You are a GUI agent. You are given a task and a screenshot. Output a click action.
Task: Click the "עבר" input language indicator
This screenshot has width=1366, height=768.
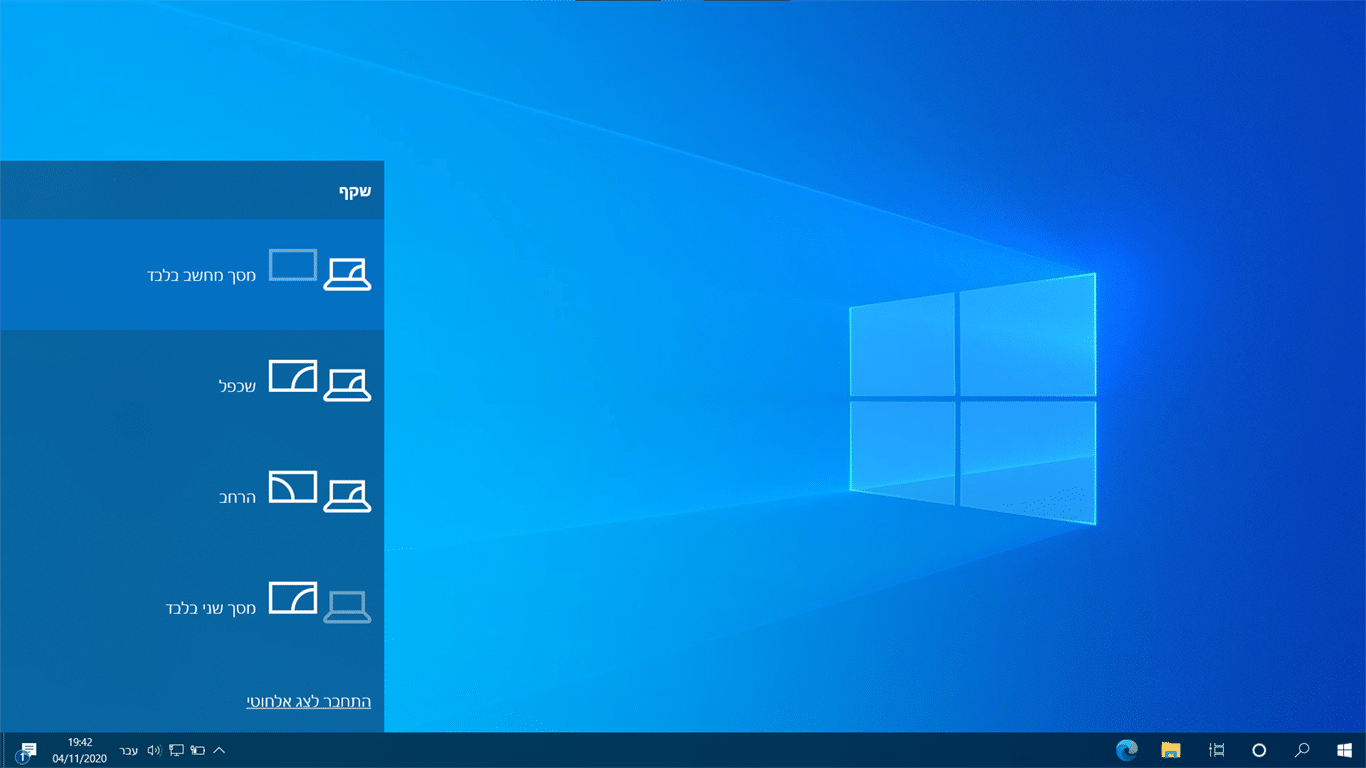(x=129, y=751)
